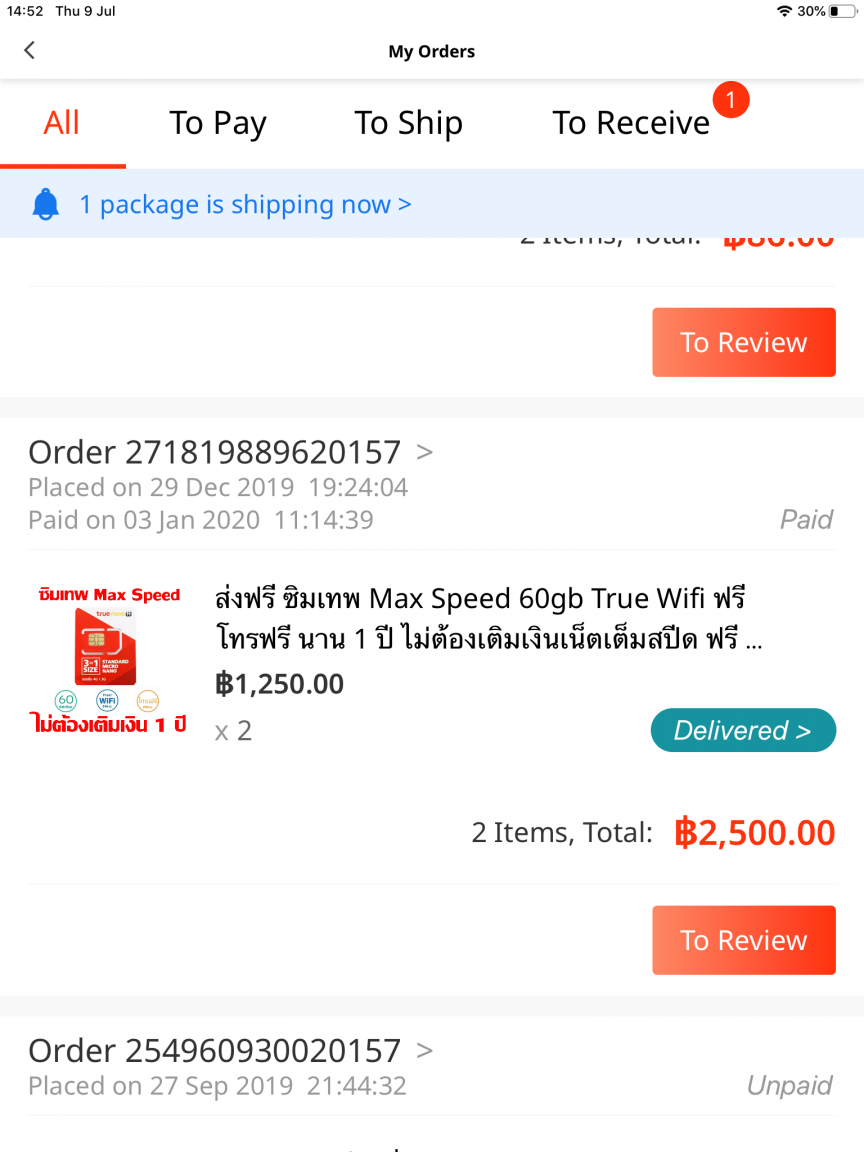The height and width of the screenshot is (1152, 864).
Task: Tap the blue notification bell icon
Action: coord(46,204)
